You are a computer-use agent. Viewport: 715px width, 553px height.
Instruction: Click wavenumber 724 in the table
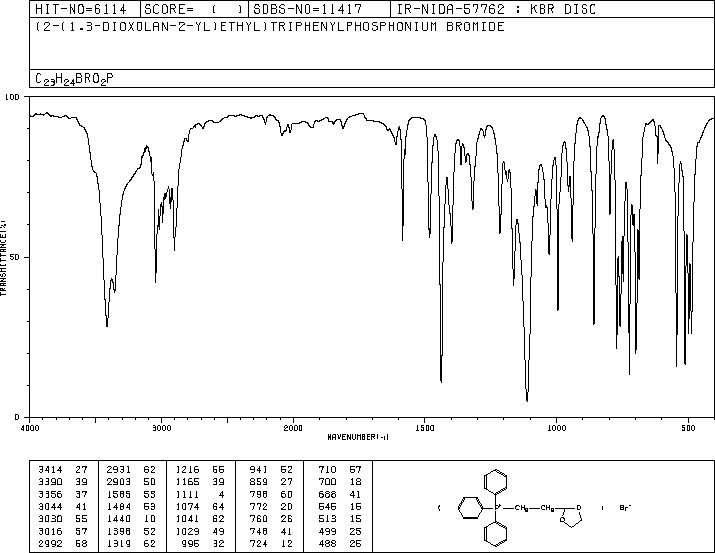259,544
